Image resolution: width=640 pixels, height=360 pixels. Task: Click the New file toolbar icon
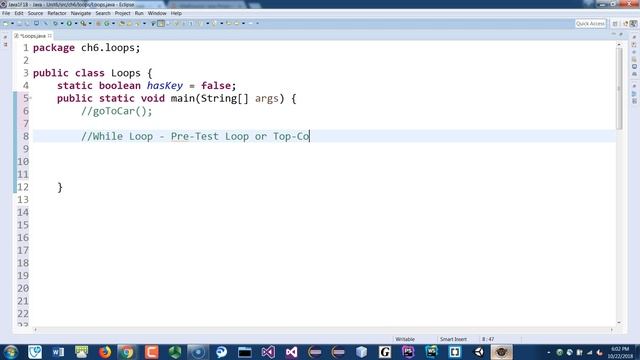[6, 23]
